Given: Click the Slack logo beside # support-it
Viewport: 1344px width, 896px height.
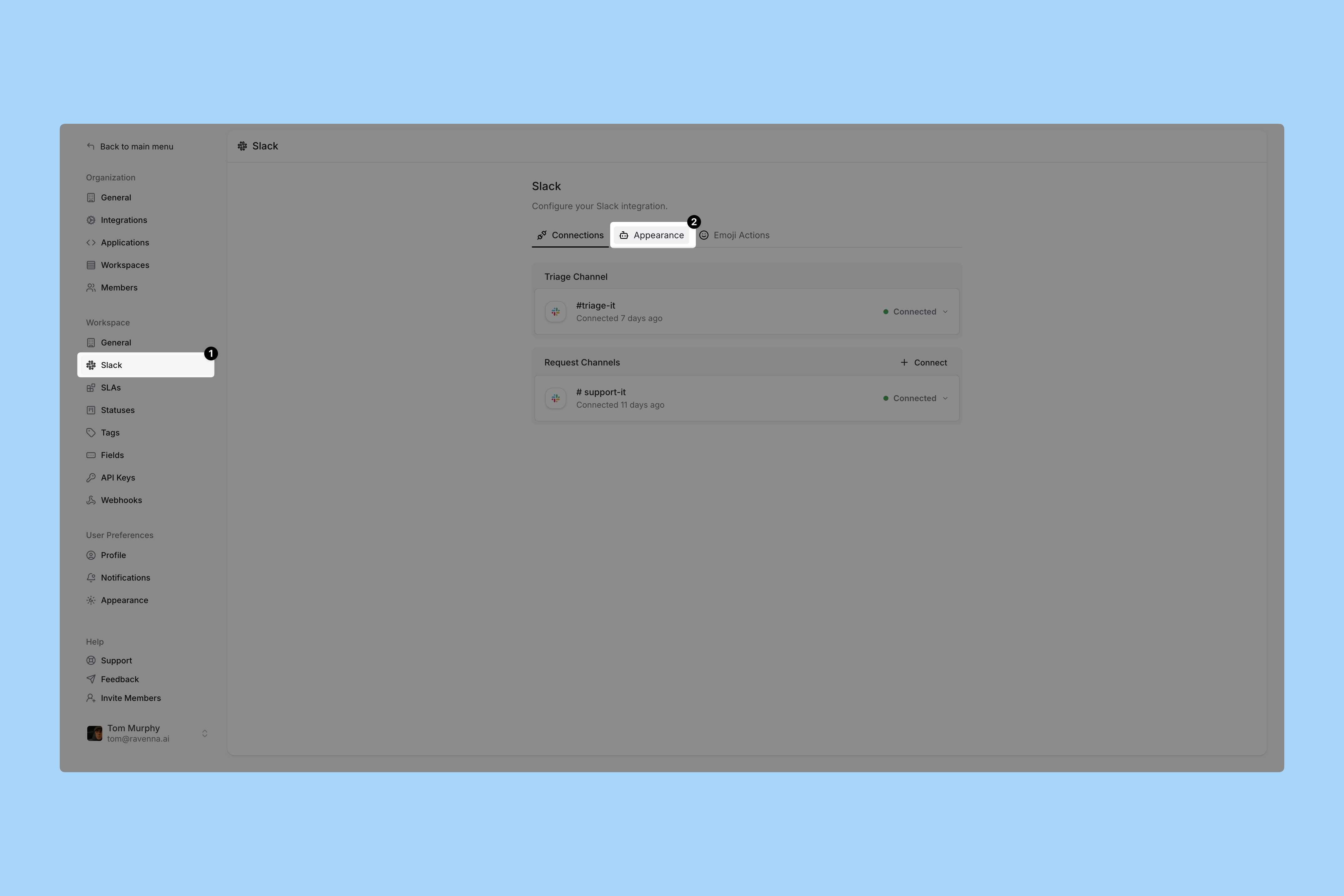Looking at the screenshot, I should (555, 398).
